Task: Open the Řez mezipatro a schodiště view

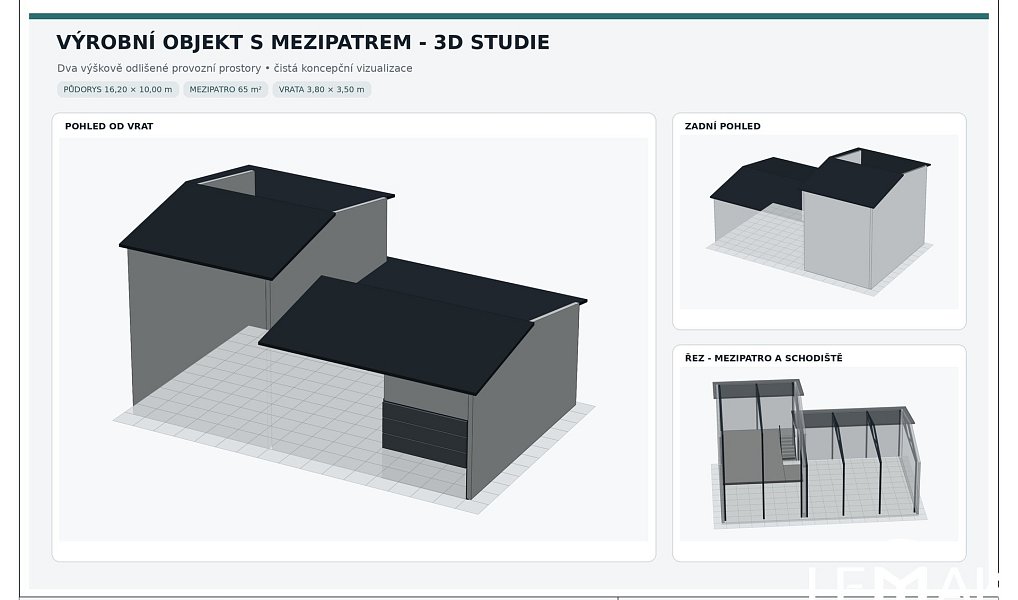Action: [819, 454]
